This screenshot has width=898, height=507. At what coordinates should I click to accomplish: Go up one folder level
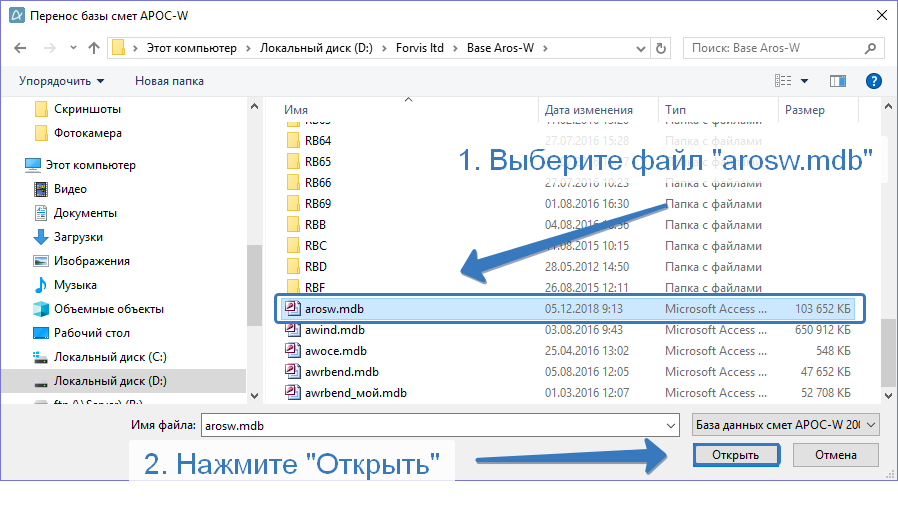94,48
